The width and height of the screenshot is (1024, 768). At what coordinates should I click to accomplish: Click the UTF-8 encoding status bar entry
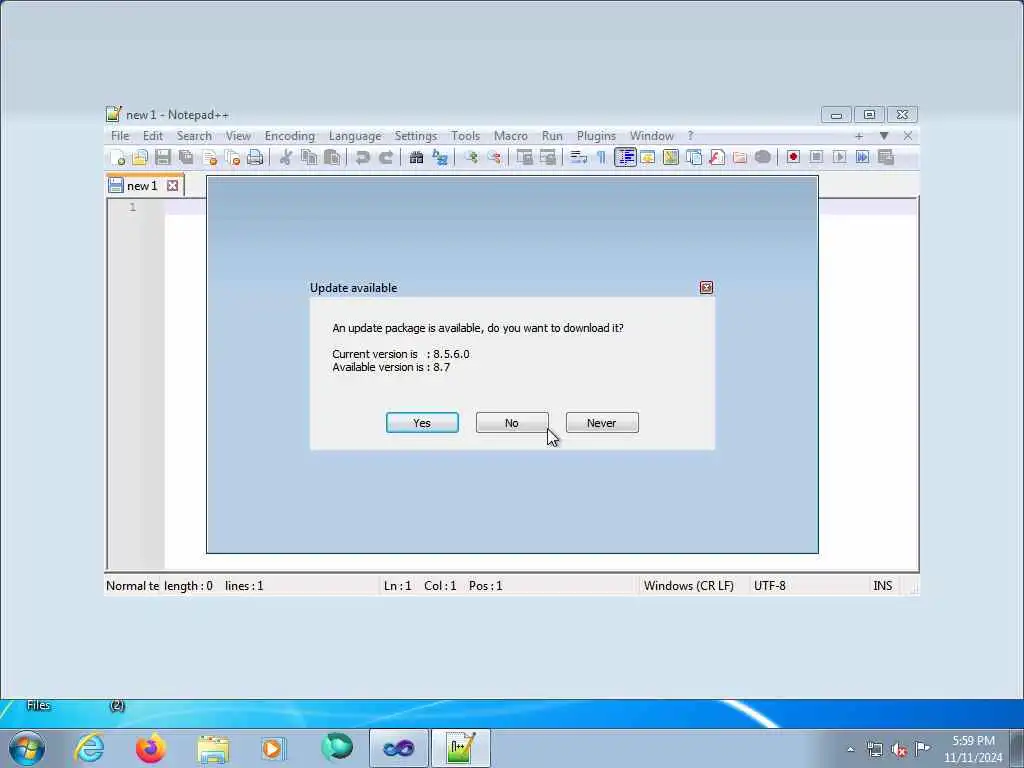pyautogui.click(x=769, y=586)
